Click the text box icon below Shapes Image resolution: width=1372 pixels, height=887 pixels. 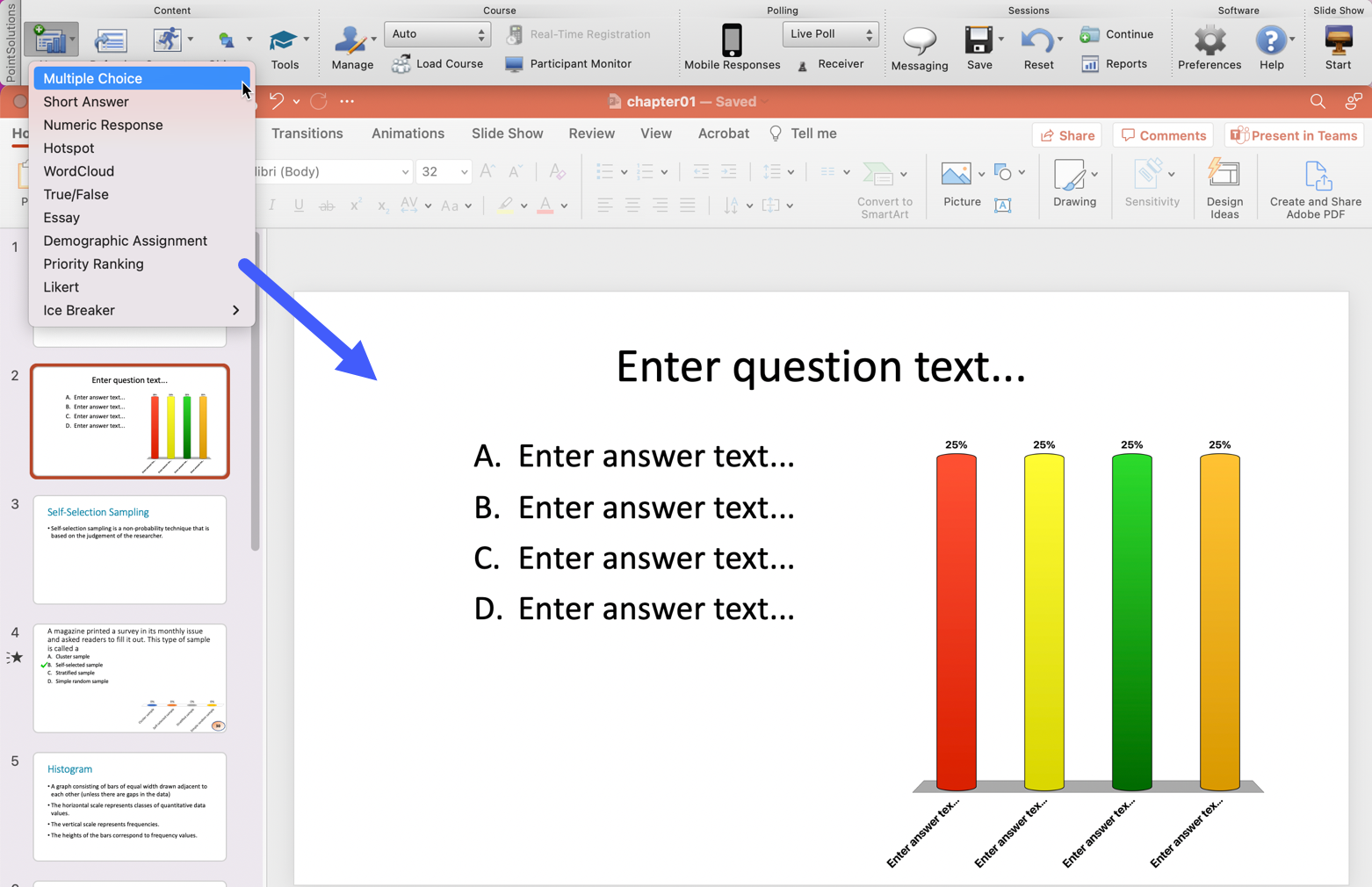click(1002, 205)
